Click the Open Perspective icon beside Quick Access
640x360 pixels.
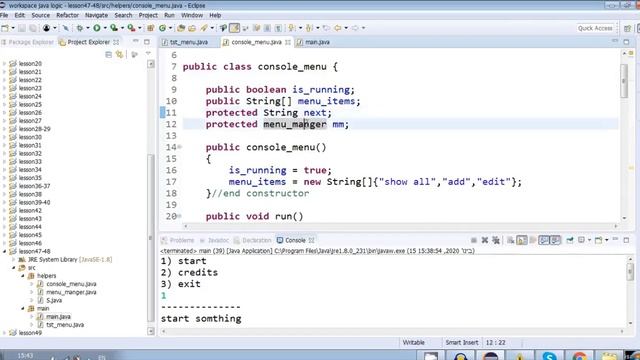coord(627,28)
